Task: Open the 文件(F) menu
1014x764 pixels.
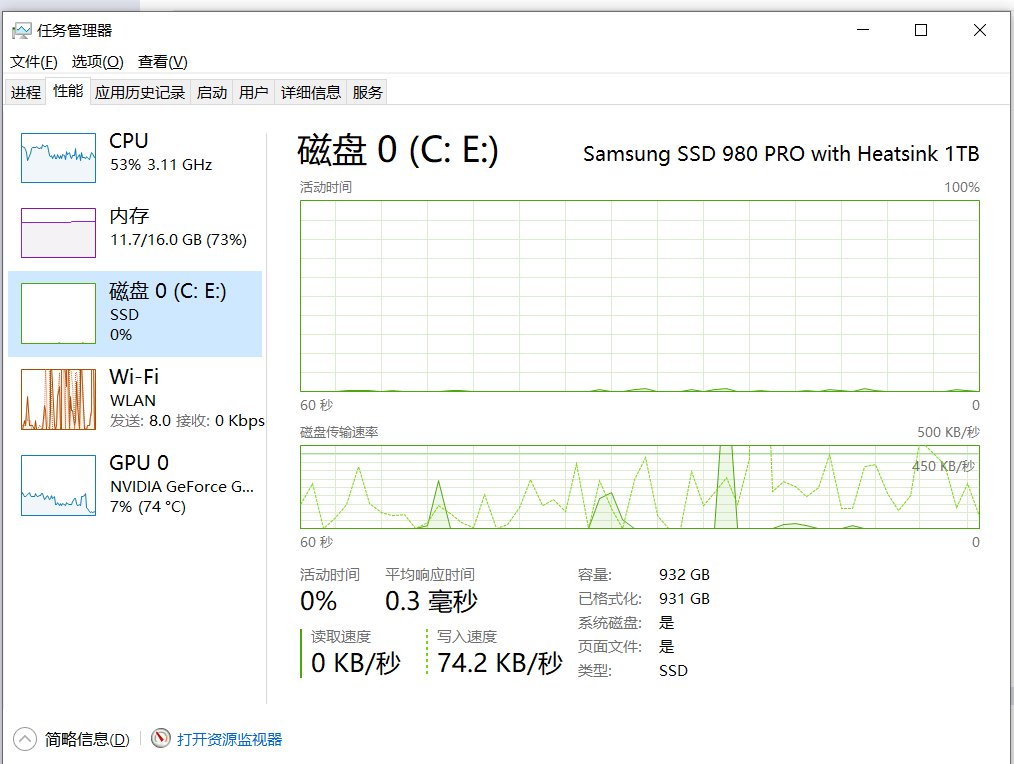Action: point(34,62)
